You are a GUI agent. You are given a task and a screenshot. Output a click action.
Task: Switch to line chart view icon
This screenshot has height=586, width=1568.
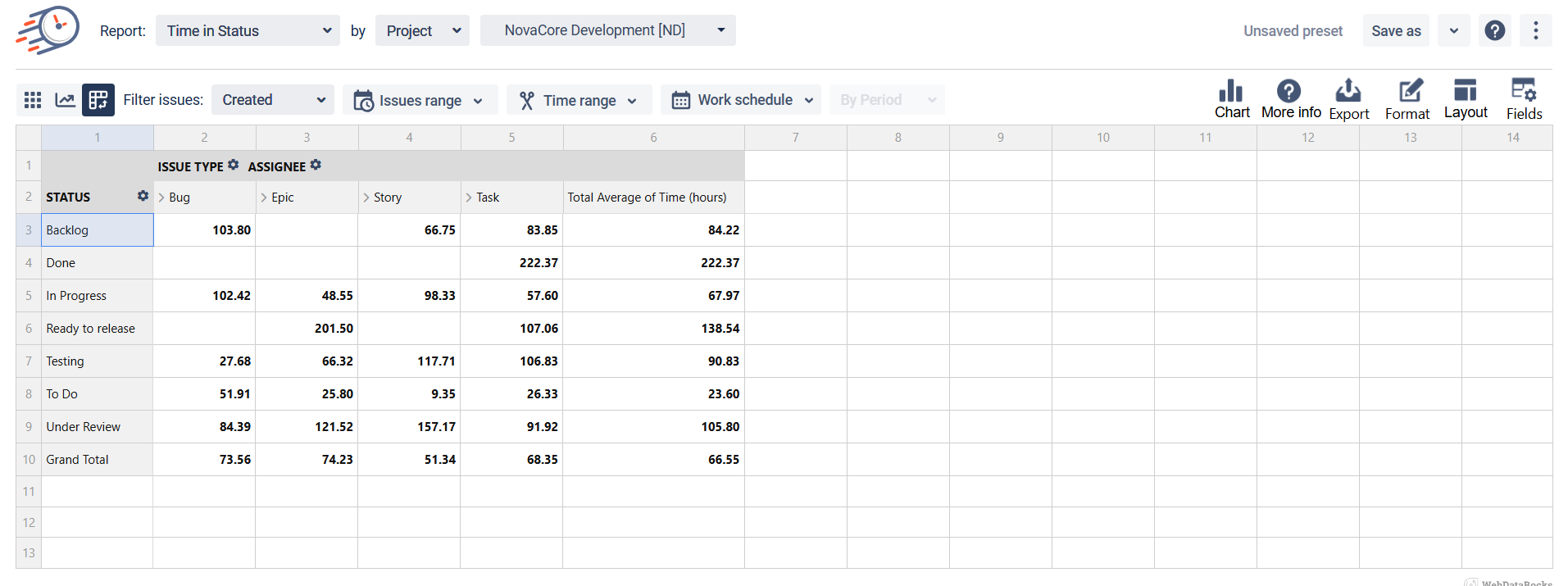pyautogui.click(x=65, y=100)
